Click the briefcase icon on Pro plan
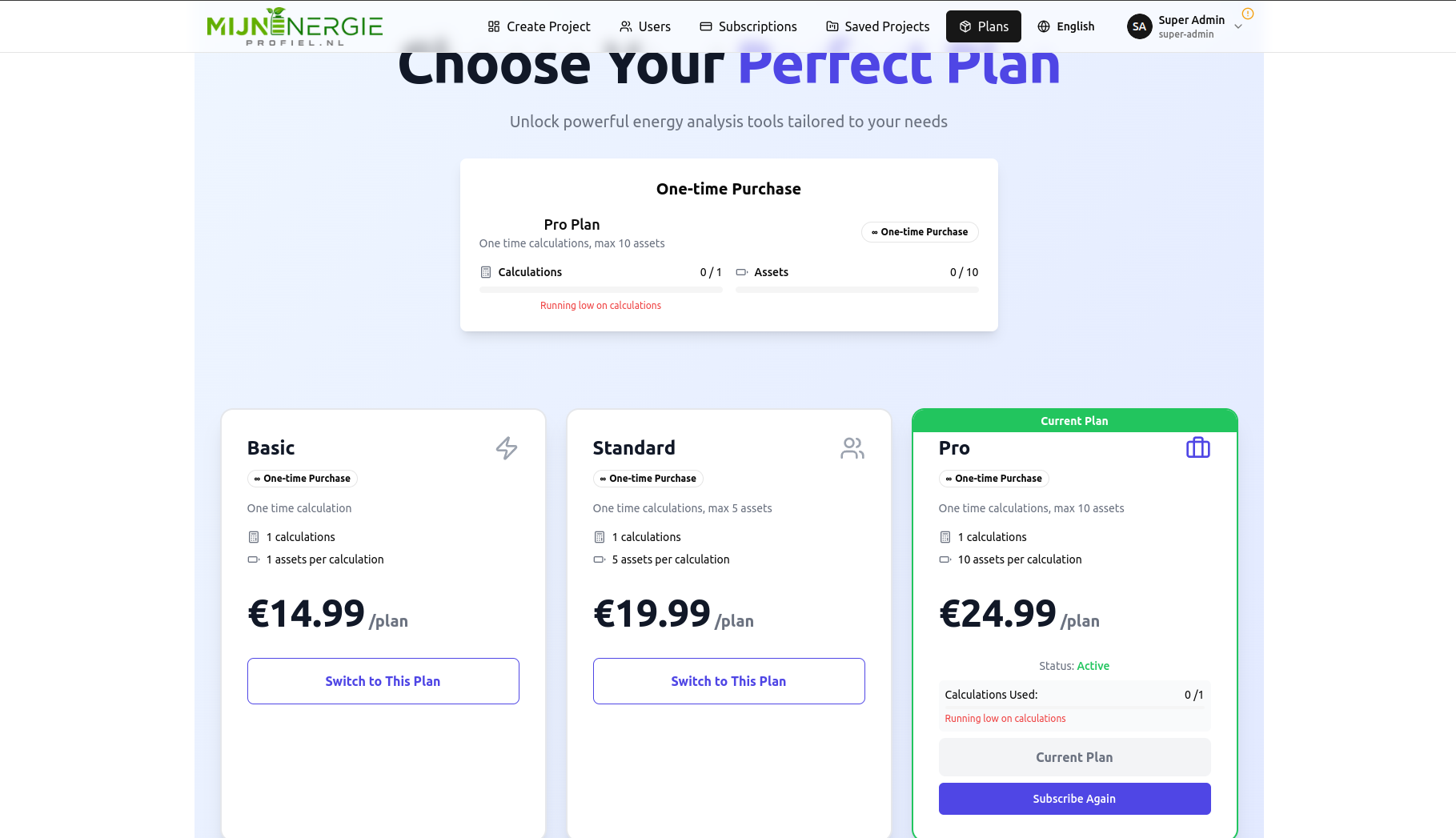 point(1197,447)
